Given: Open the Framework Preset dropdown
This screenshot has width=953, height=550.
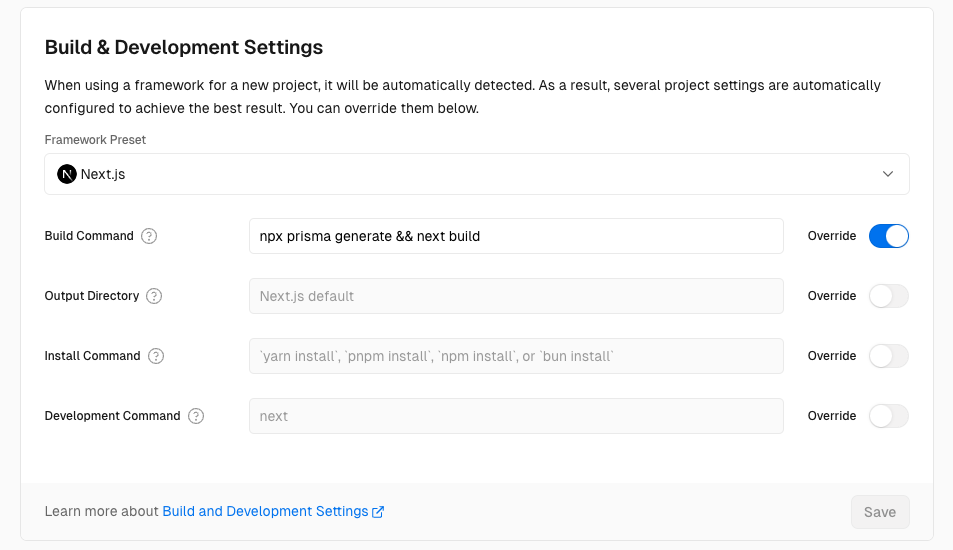Looking at the screenshot, I should coord(477,174).
